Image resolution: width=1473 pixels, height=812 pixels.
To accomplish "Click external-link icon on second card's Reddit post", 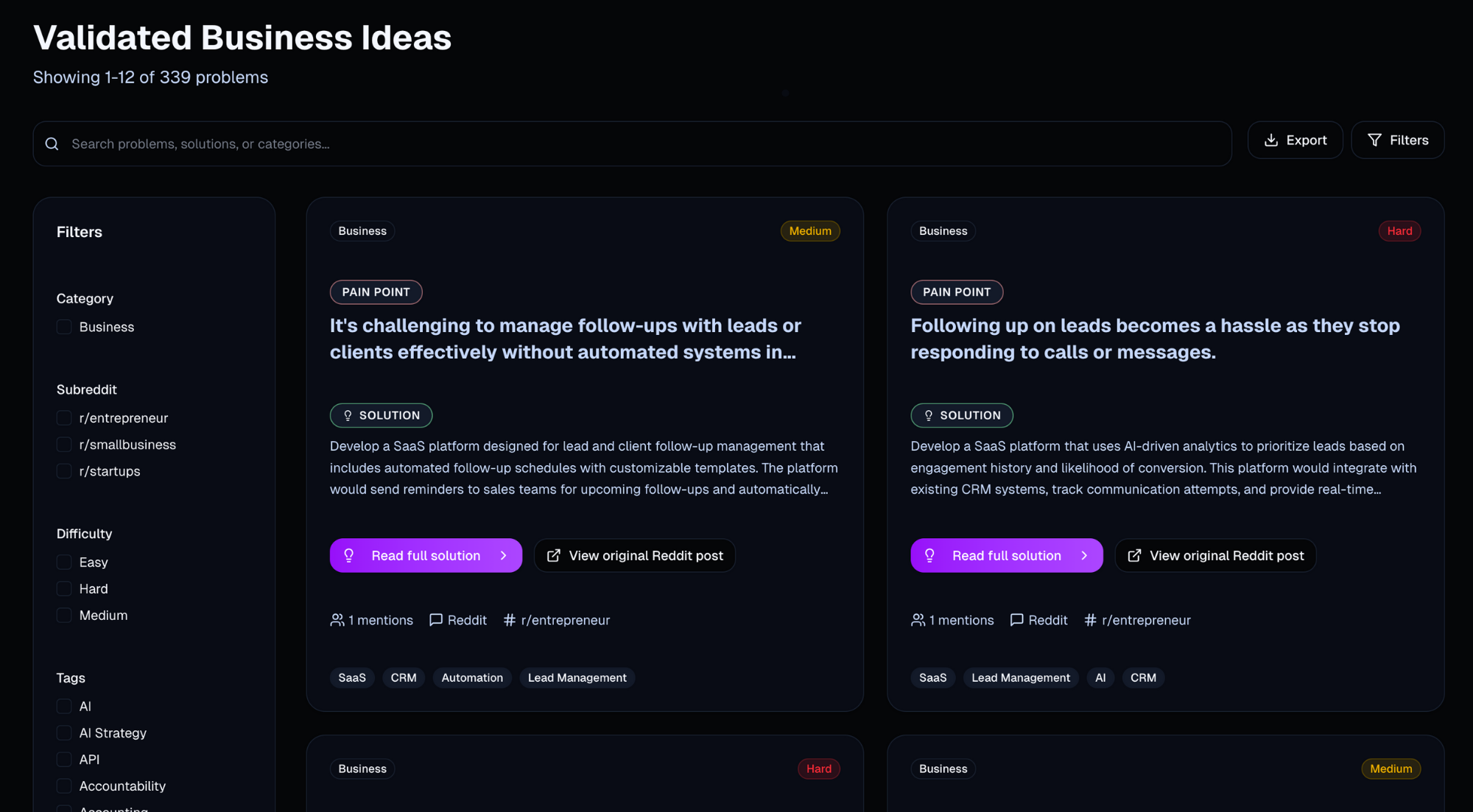I will tap(1134, 556).
